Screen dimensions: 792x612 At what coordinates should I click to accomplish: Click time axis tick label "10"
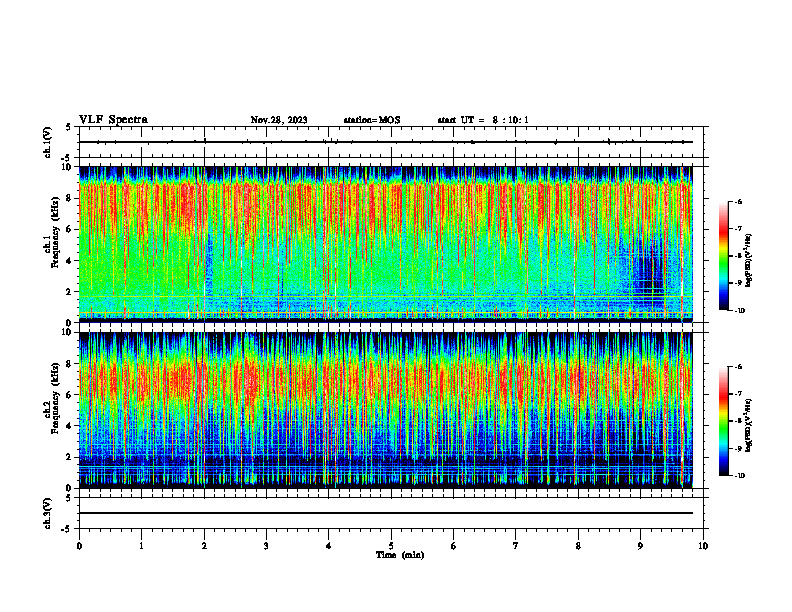(x=703, y=546)
